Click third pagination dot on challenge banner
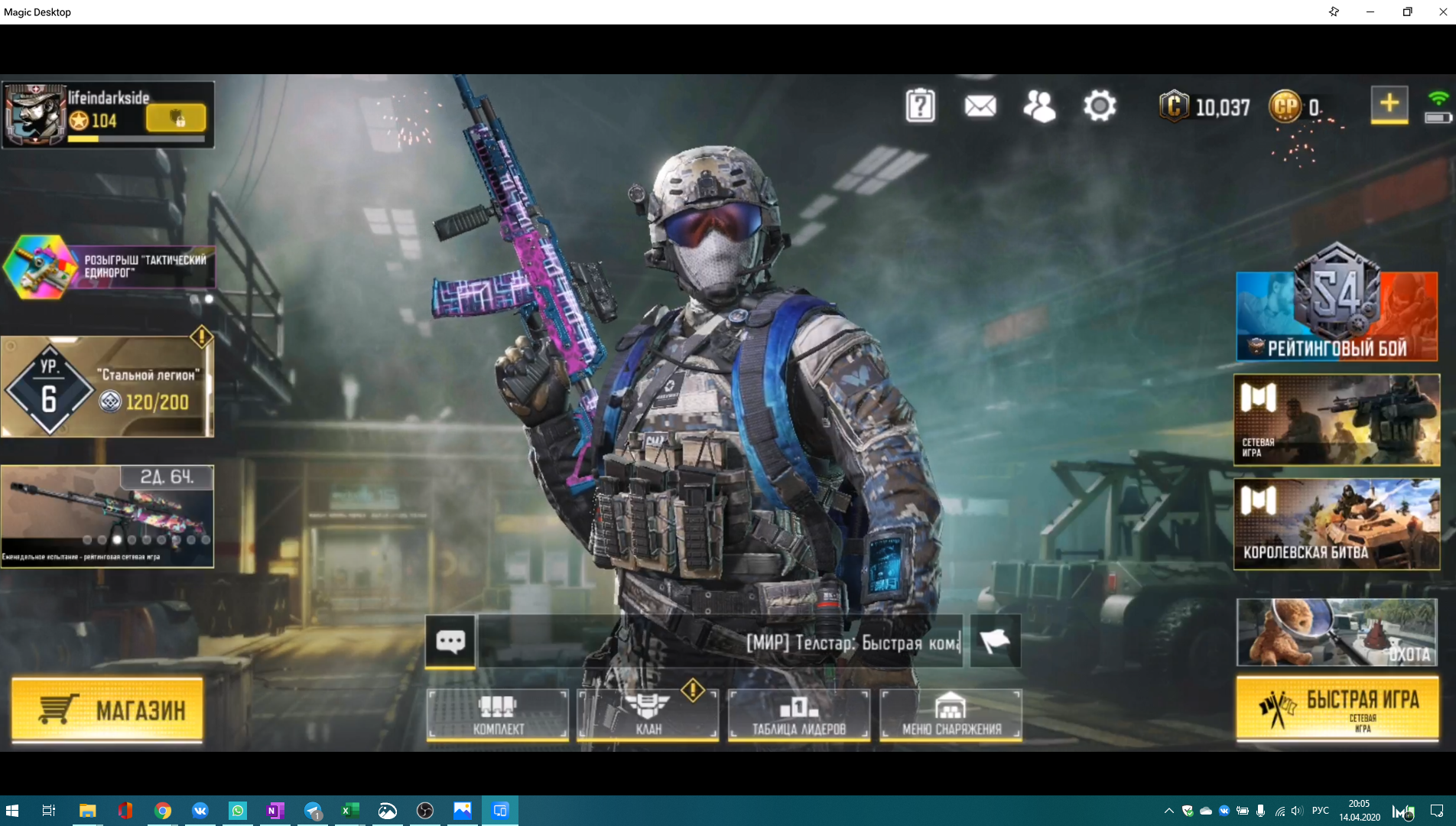Screen dimensions: 1456x826 pos(117,540)
